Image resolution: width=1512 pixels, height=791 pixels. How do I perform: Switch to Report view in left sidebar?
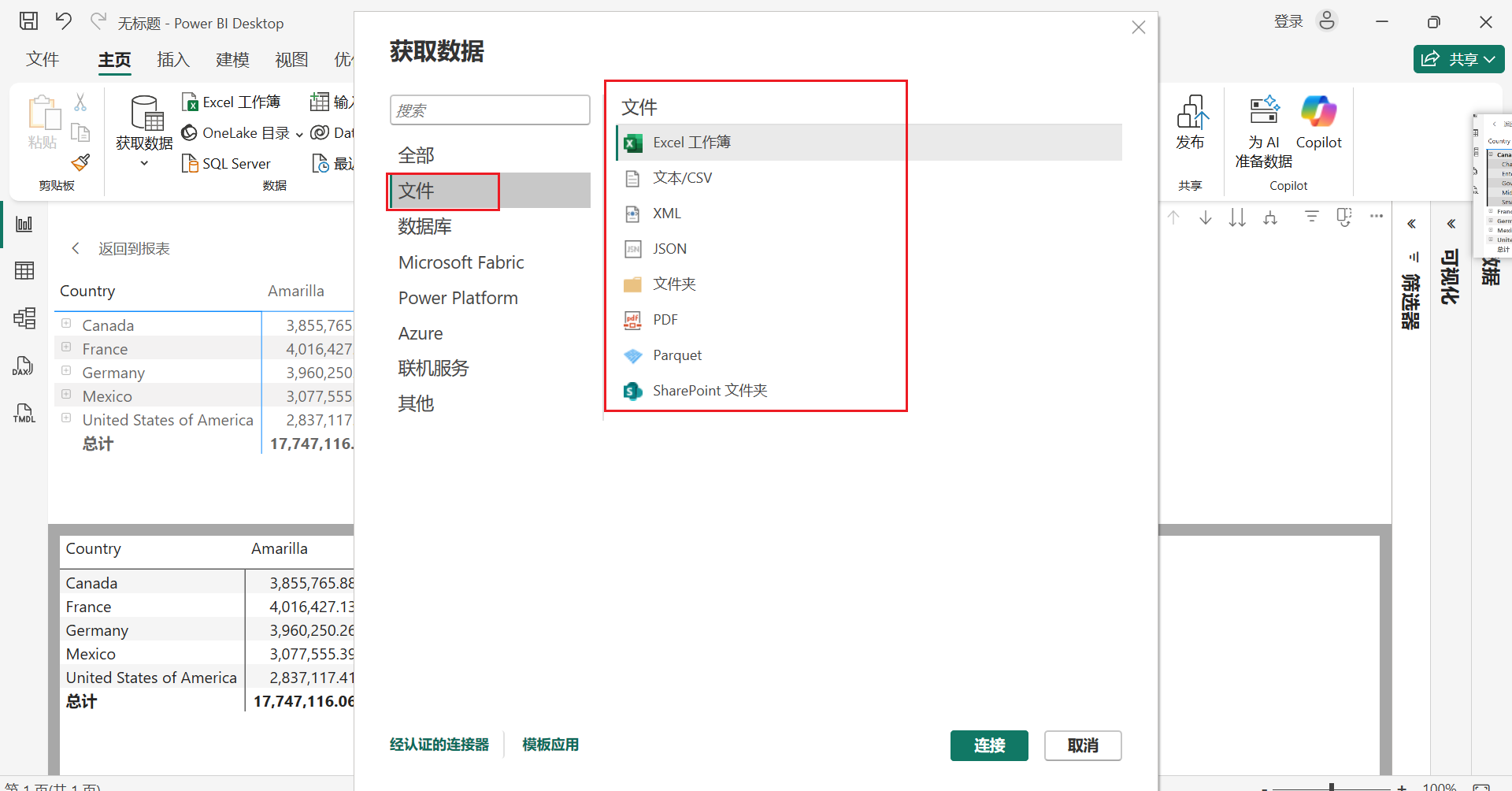(x=24, y=225)
